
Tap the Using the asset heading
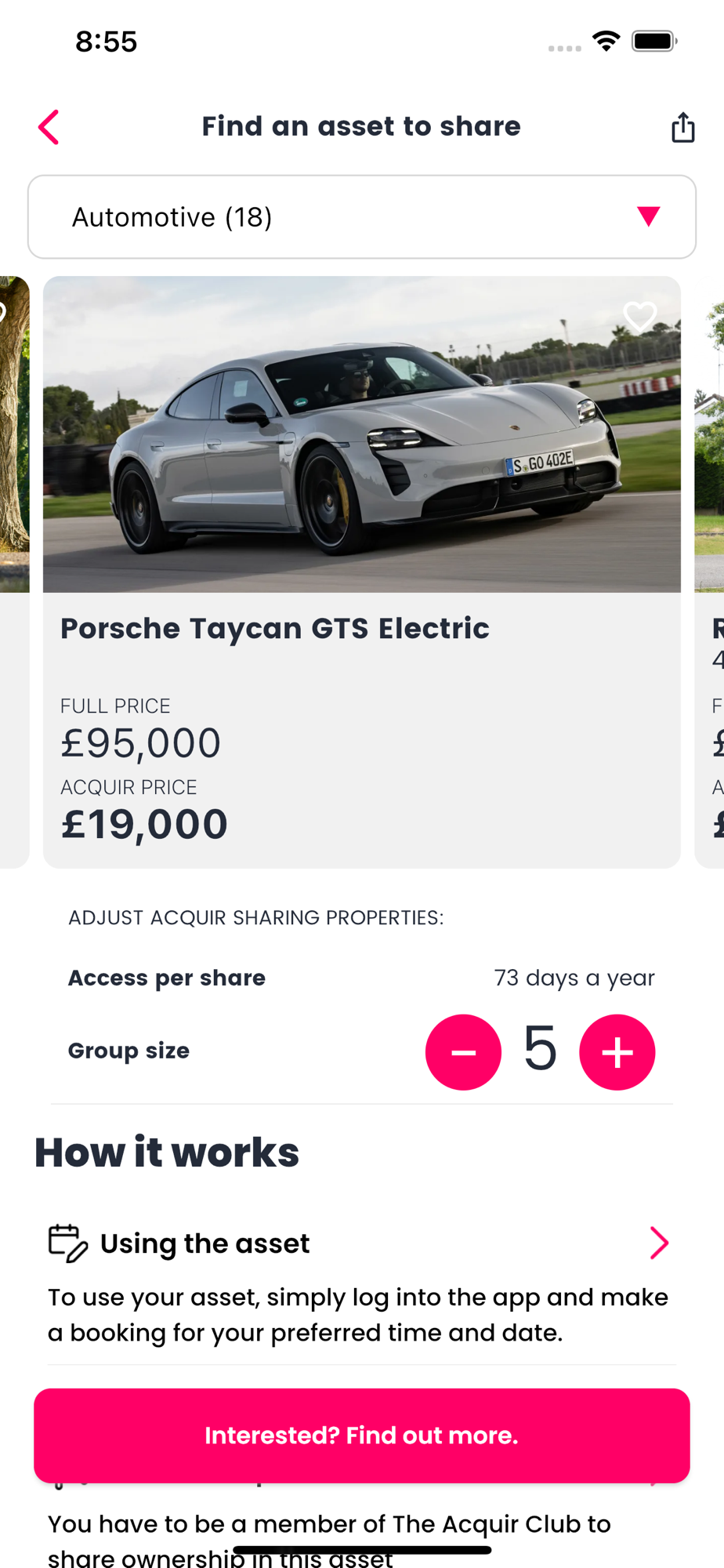(205, 1243)
